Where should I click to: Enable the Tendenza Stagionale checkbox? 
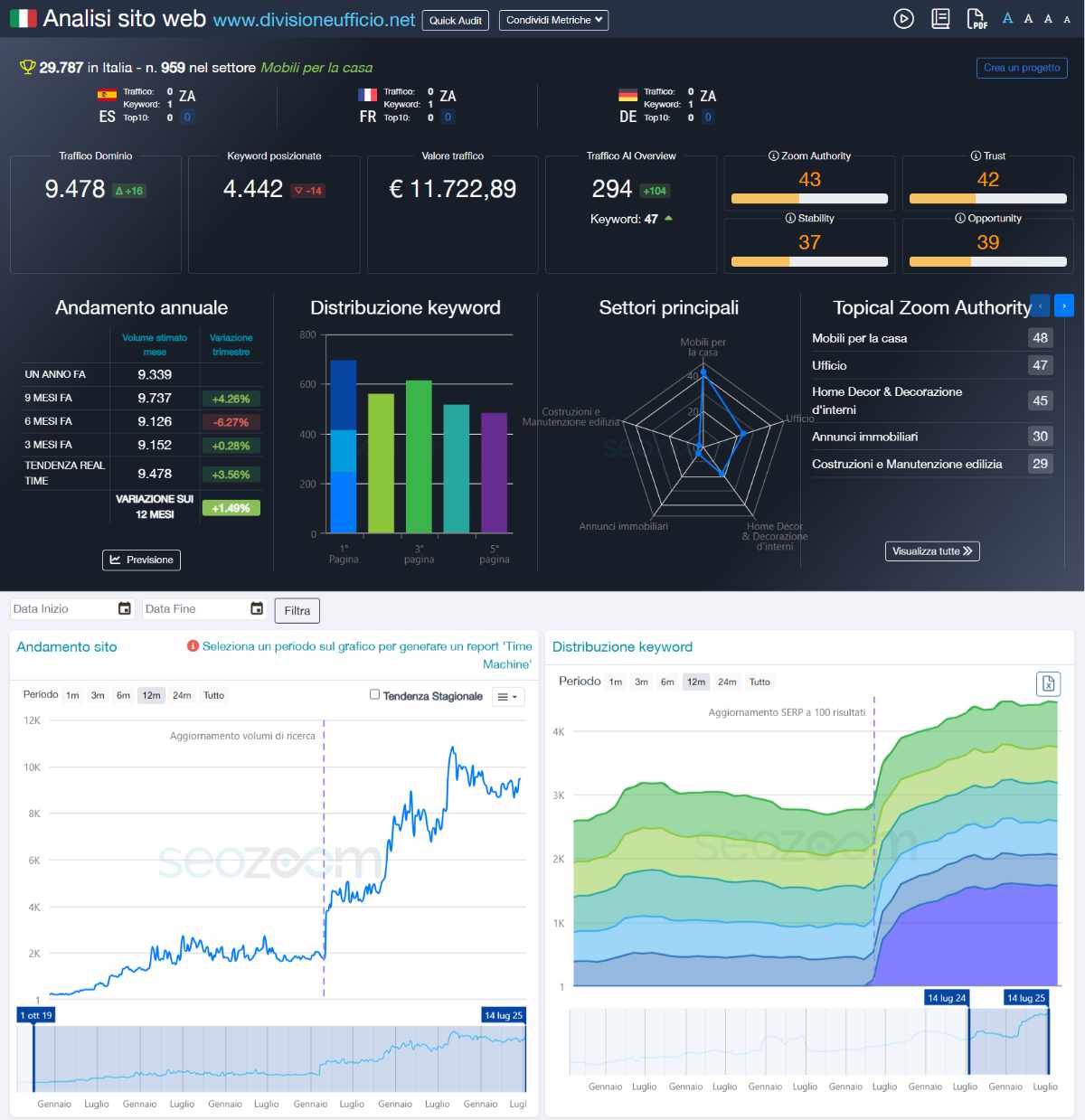tap(374, 695)
